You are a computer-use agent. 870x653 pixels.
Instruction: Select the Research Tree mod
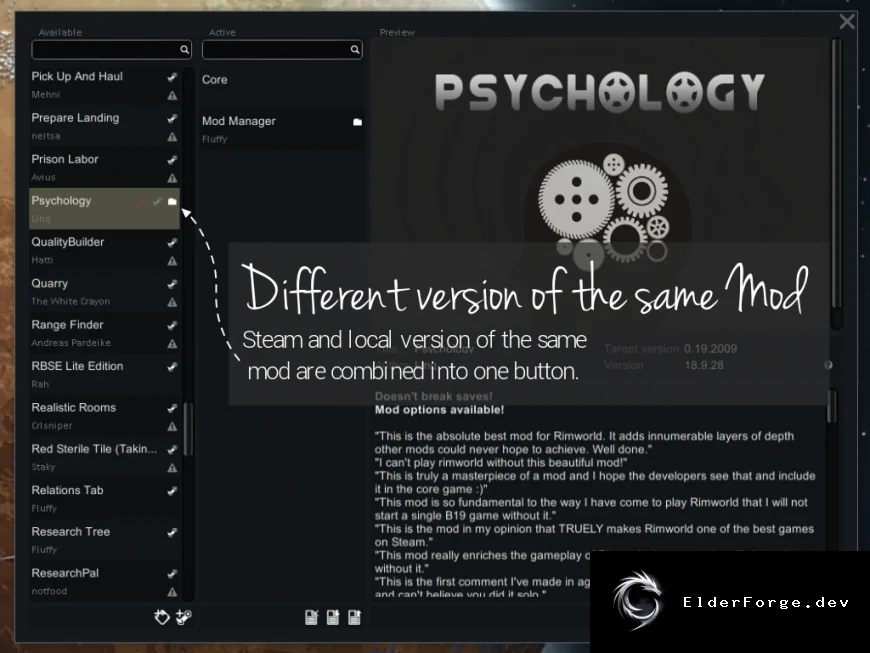(x=104, y=540)
